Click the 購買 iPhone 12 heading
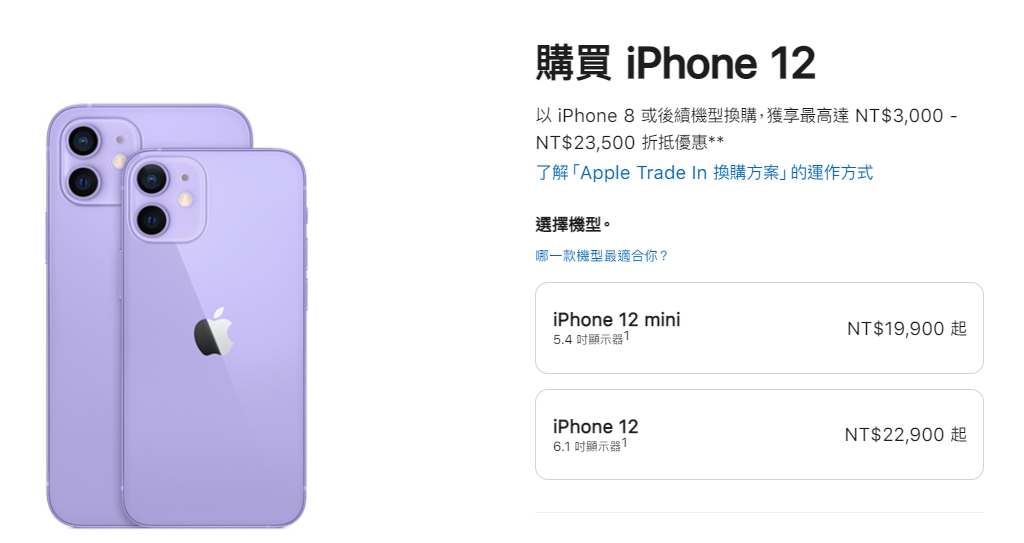Screen dimensions: 1024x543 pos(675,63)
